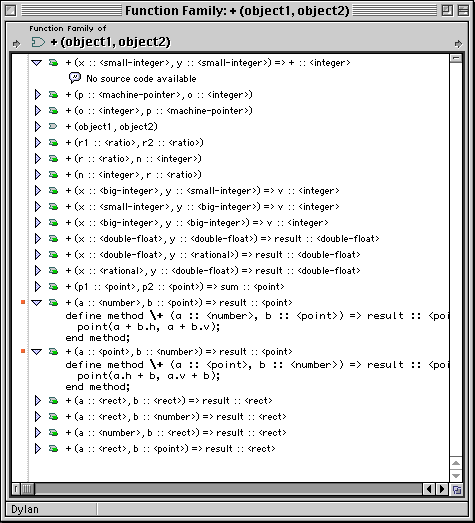Click horizontal scrollbar left arrow
This screenshot has height=523, width=475.
[x=429, y=489]
